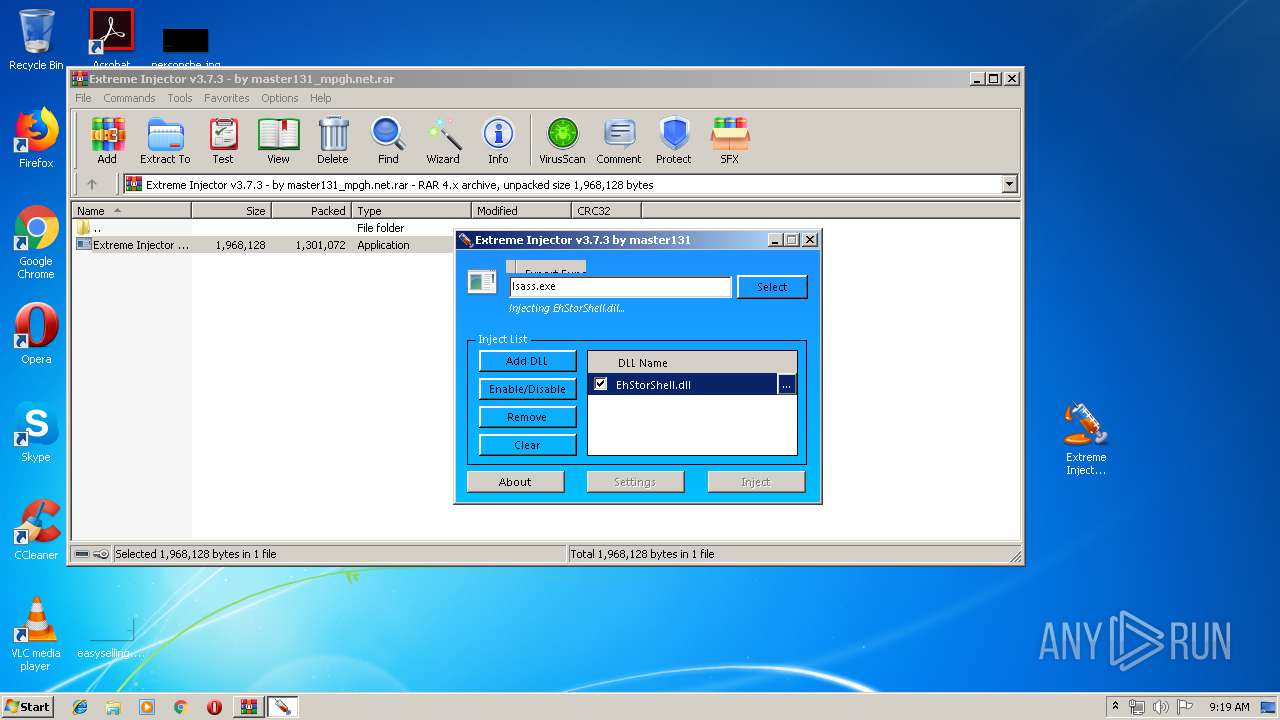Click the Comment toolbar icon
1280x720 pixels.
click(619, 140)
